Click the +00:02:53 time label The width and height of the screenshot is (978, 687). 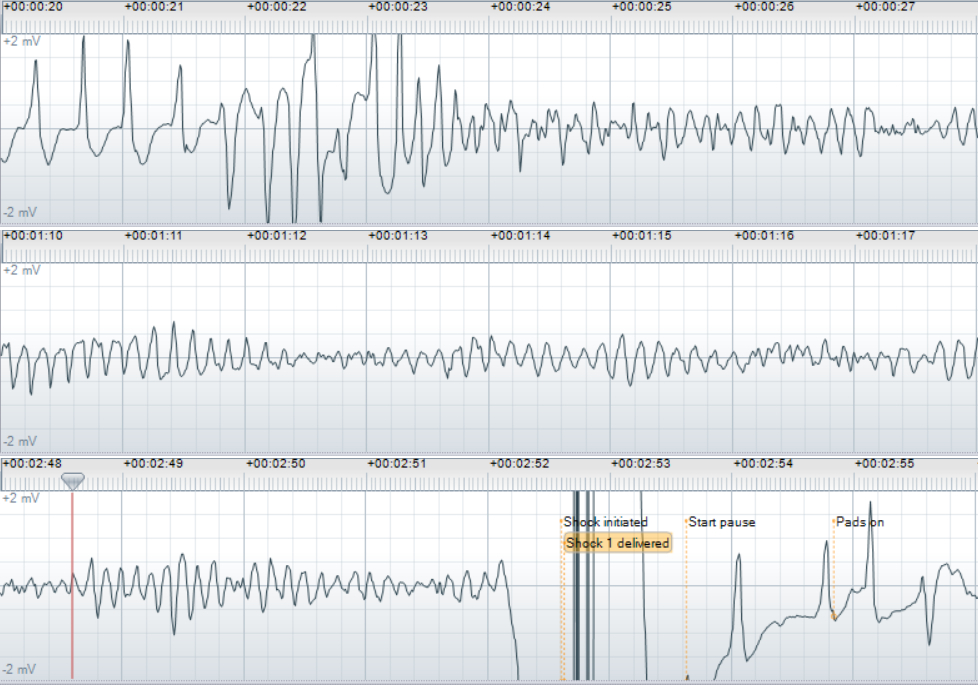point(641,464)
